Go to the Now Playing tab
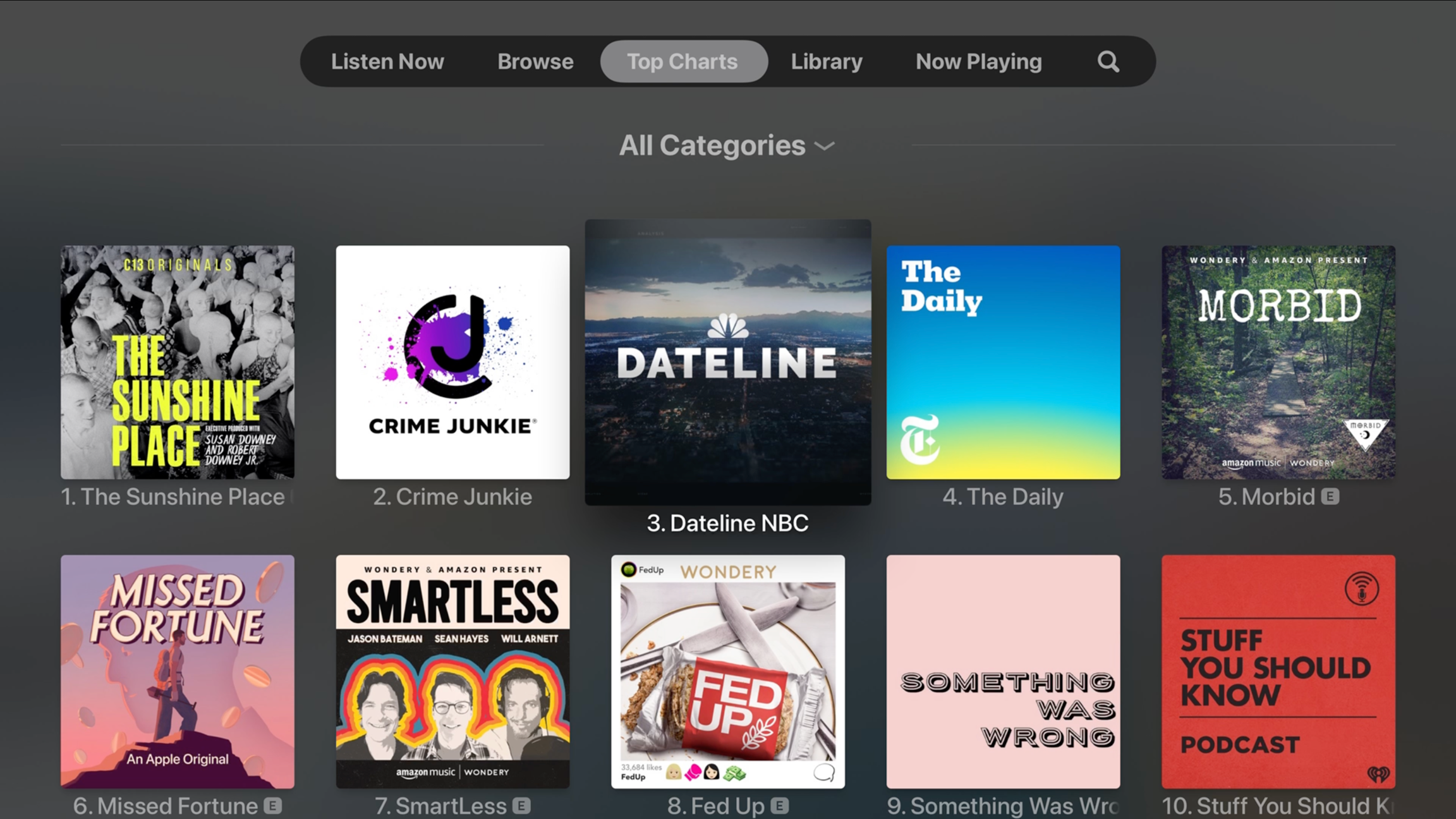Viewport: 1456px width, 819px height. coord(978,61)
